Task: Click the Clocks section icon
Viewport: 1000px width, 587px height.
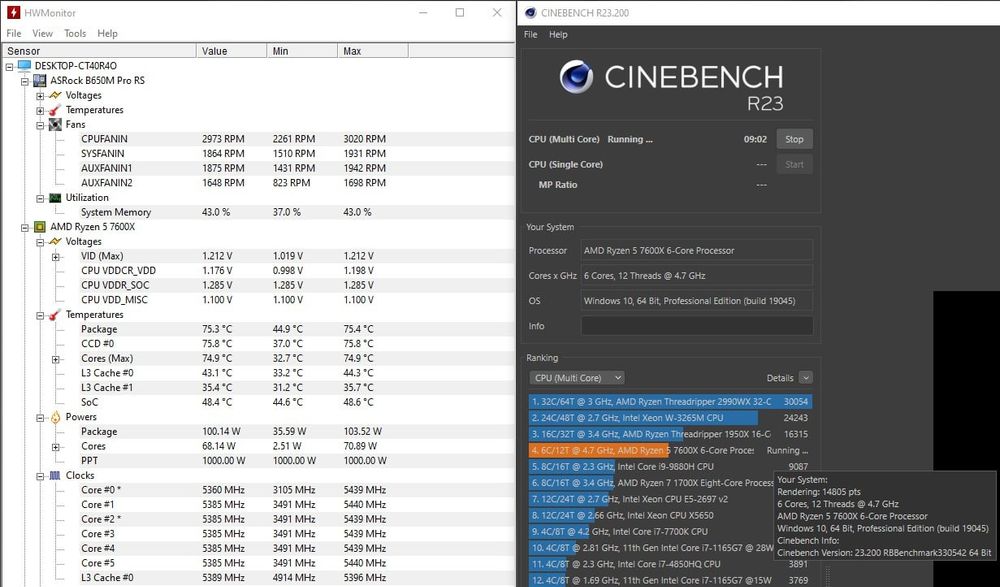Action: pyautogui.click(x=55, y=476)
